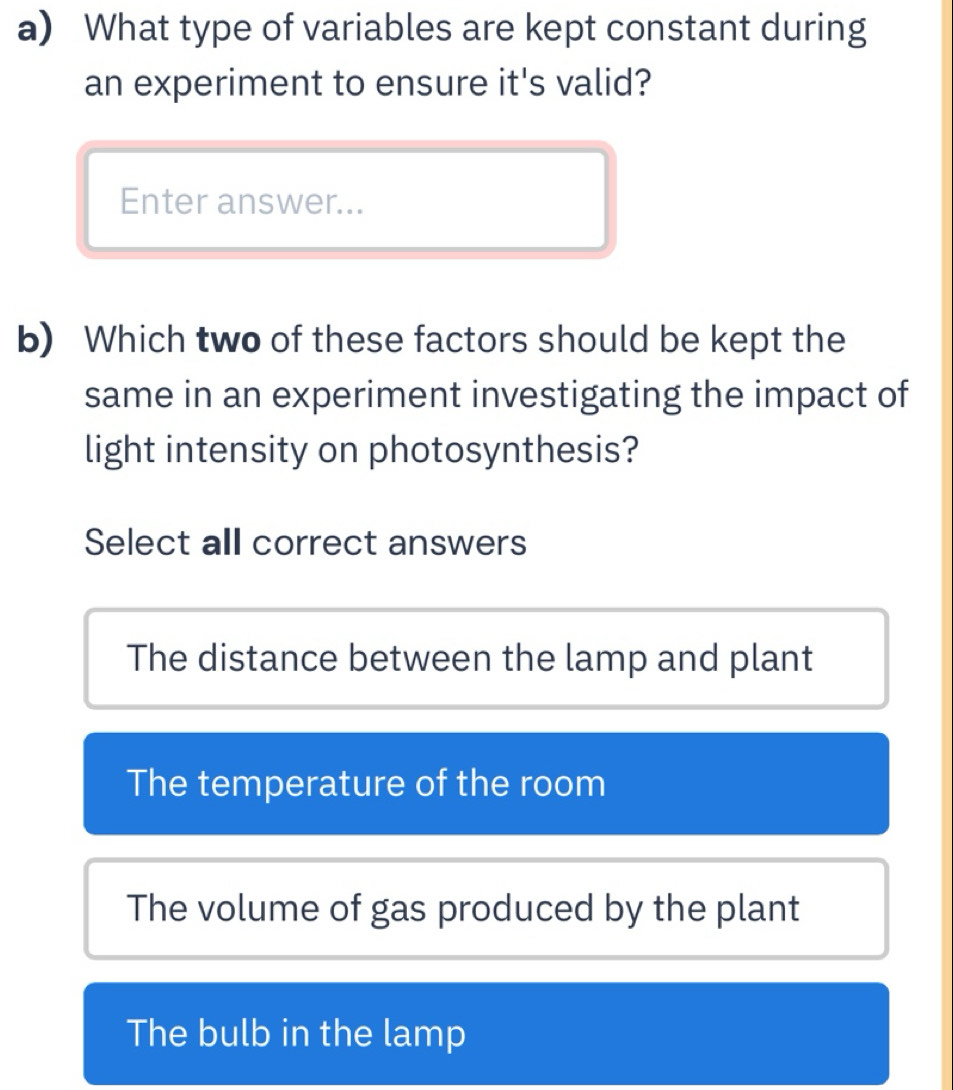The height and width of the screenshot is (1090, 953).
Task: Deselect 'The temperature of the room' option
Action: pos(486,783)
